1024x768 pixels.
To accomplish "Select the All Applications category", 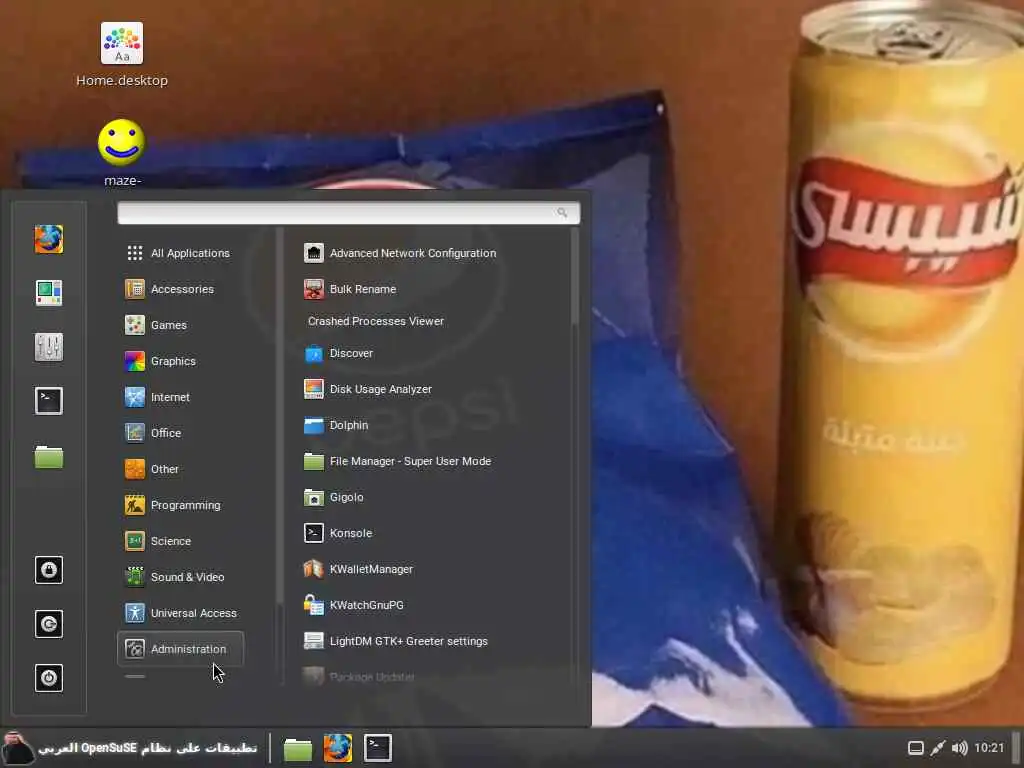I will pos(180,253).
